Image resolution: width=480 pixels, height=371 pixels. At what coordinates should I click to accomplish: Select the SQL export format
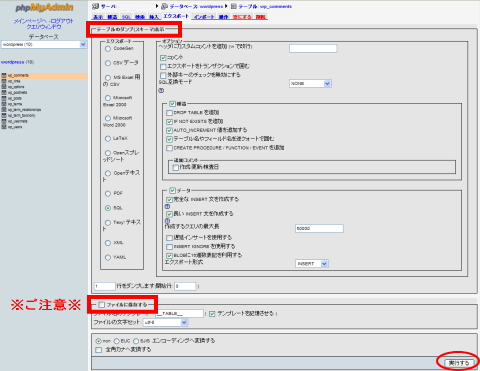point(108,208)
